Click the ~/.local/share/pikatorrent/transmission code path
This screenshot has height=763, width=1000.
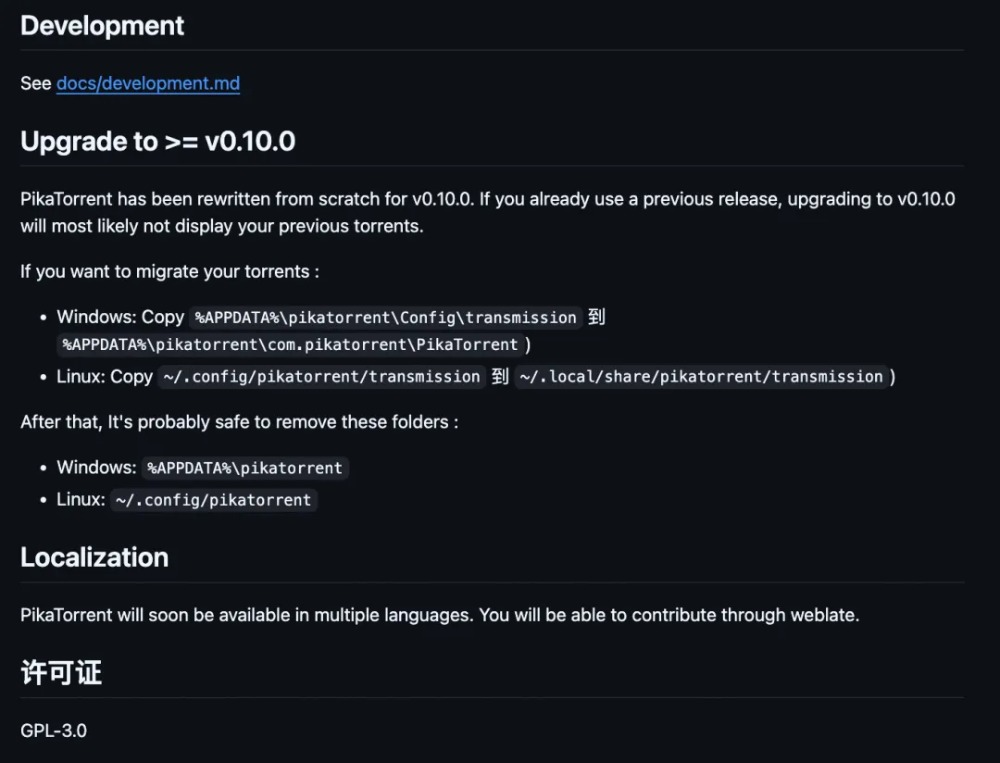point(701,377)
